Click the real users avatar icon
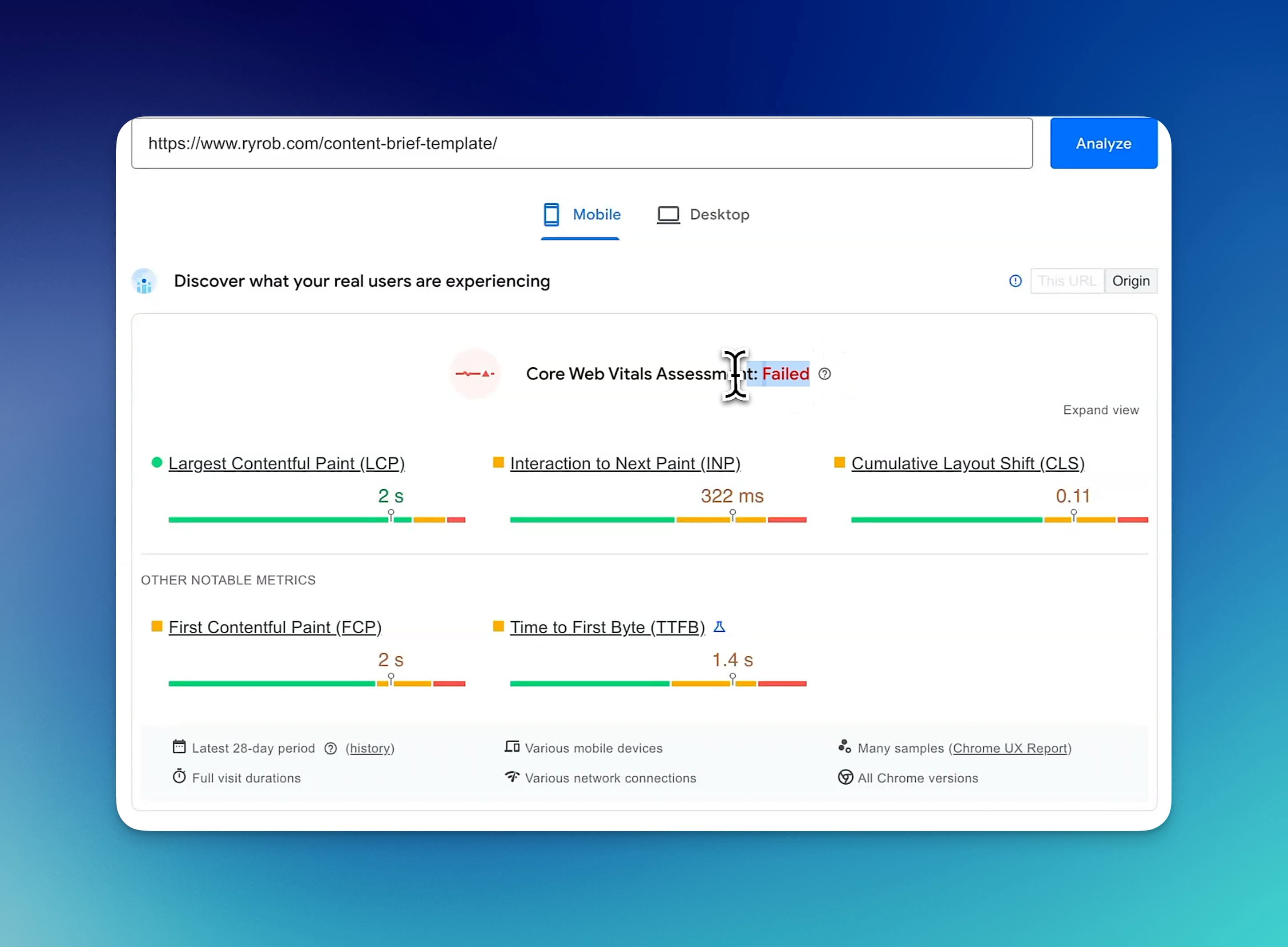Viewport: 1288px width, 947px height. (x=144, y=281)
